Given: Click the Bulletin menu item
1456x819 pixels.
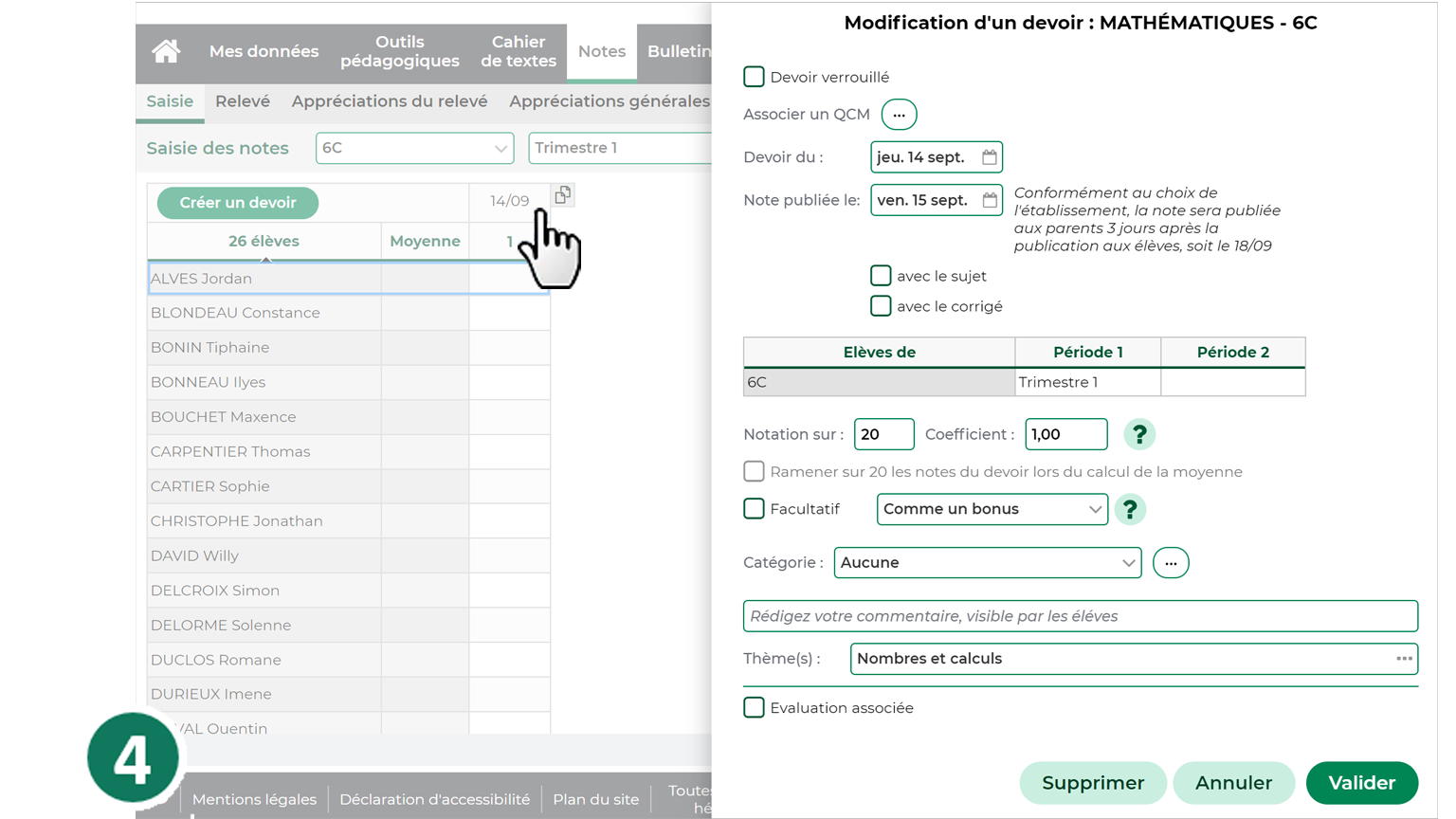Looking at the screenshot, I should tap(678, 51).
